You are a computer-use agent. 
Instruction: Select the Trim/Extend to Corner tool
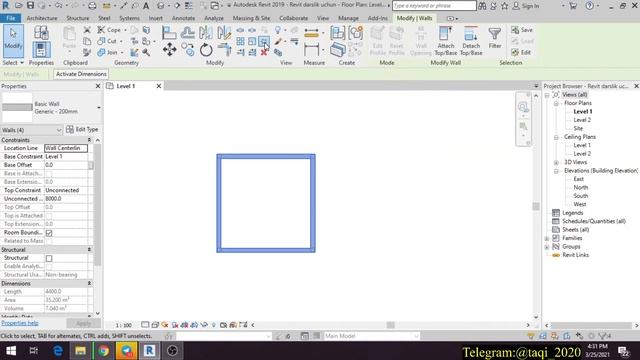(x=224, y=50)
